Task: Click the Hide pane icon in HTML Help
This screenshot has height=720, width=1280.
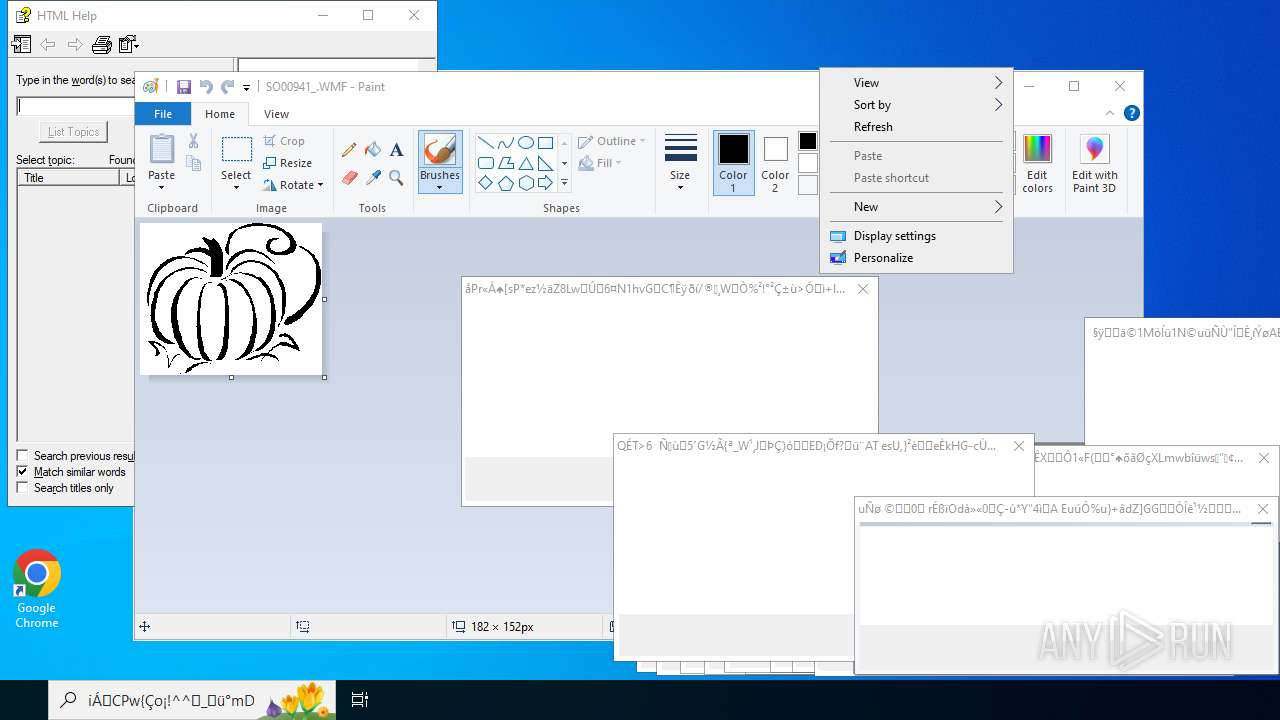Action: (x=21, y=44)
